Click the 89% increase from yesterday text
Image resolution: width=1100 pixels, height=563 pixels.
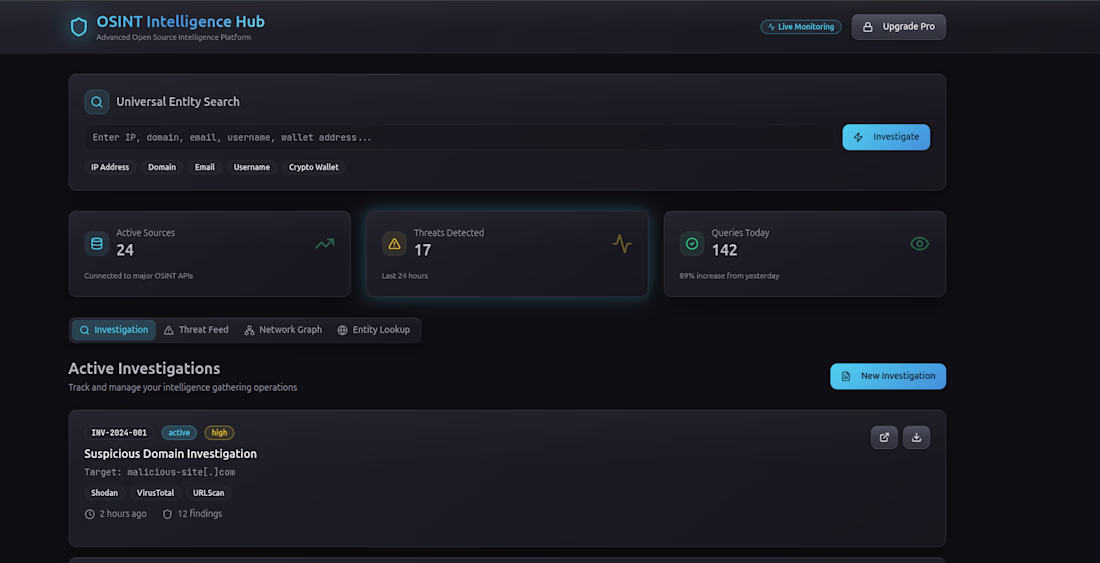point(729,276)
